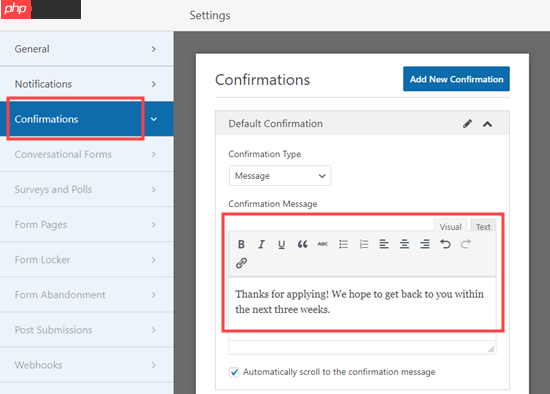Screen dimensions: 550x394
Task: Expand Webhooks chevron
Action: (154, 365)
